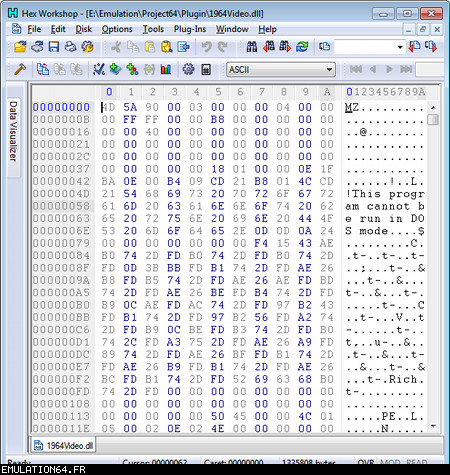Click the vertical scrollbar thumb
450x475 pixels.
click(x=433, y=119)
